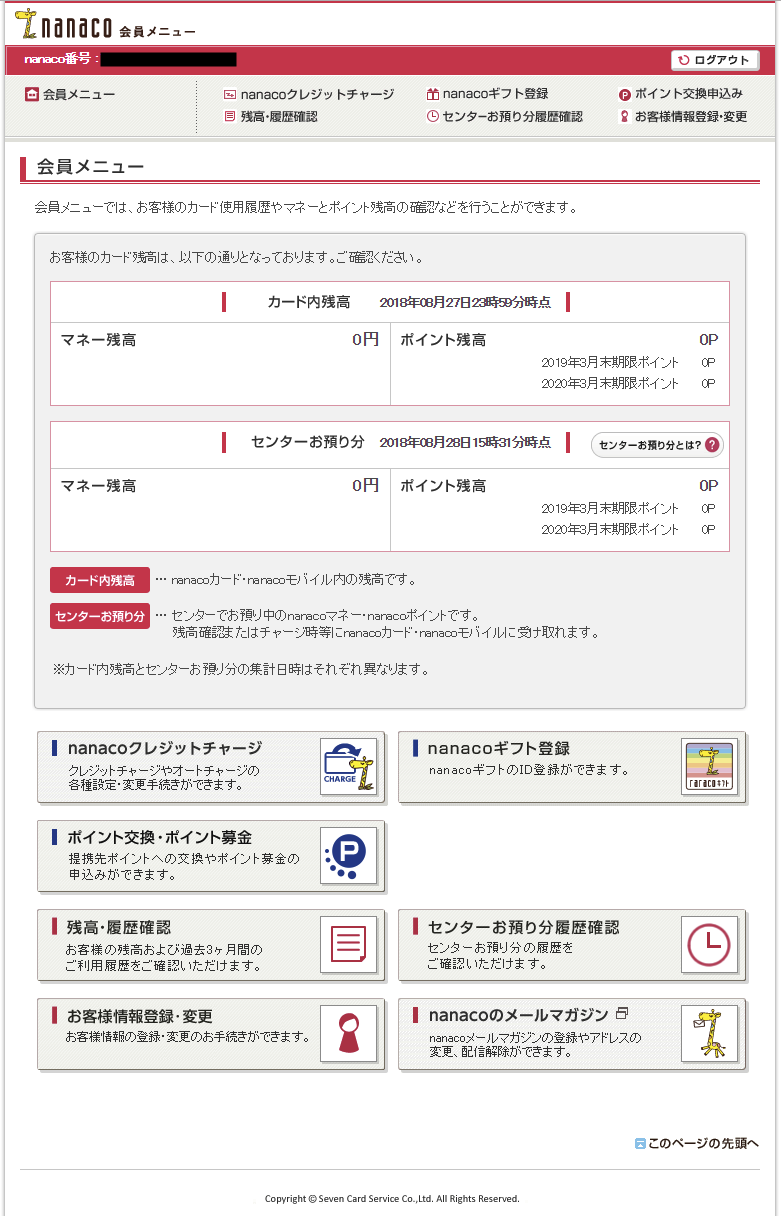Click the balance history document icon

click(349, 945)
